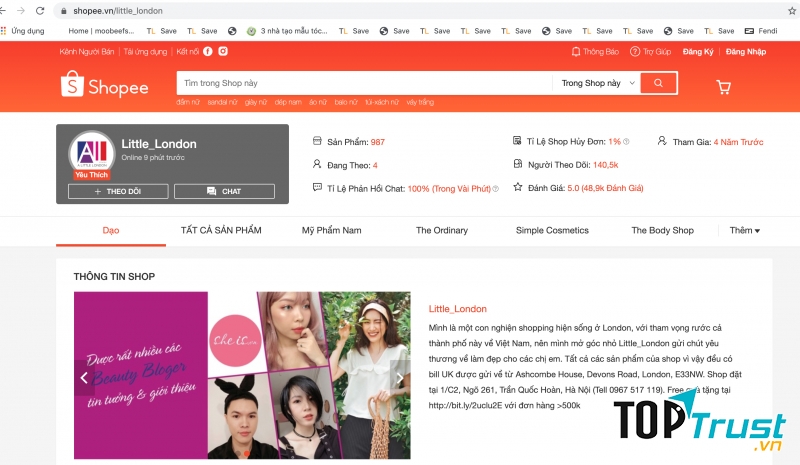The image size is (800, 465).
Task: Click Tải ứng dụng download link
Action: pos(145,52)
